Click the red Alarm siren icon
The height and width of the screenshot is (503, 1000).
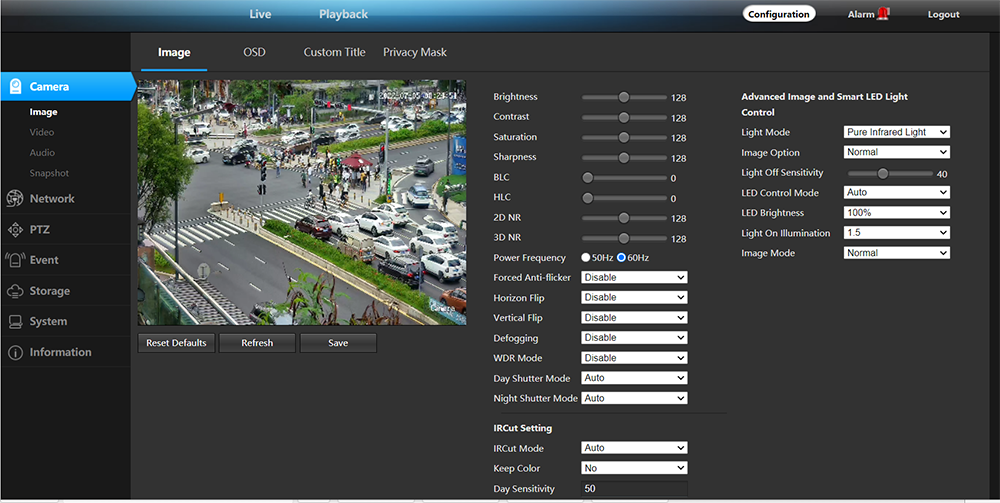tap(883, 14)
